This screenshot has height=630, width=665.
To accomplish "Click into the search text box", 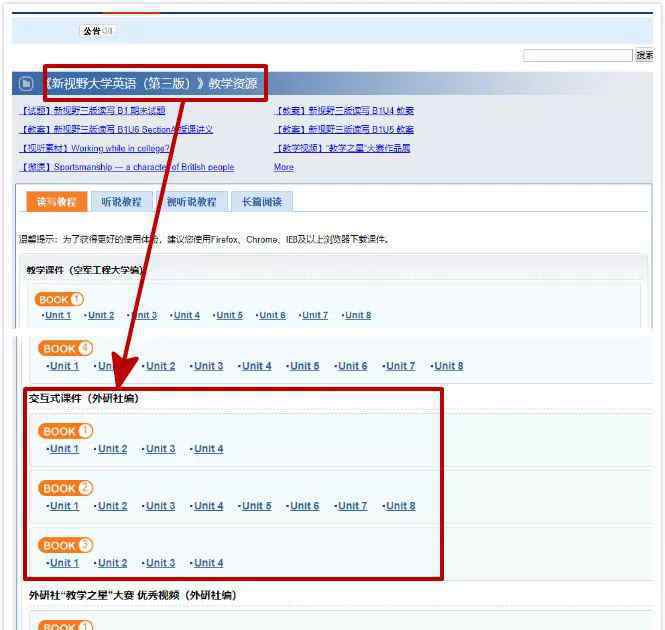I will (578, 55).
